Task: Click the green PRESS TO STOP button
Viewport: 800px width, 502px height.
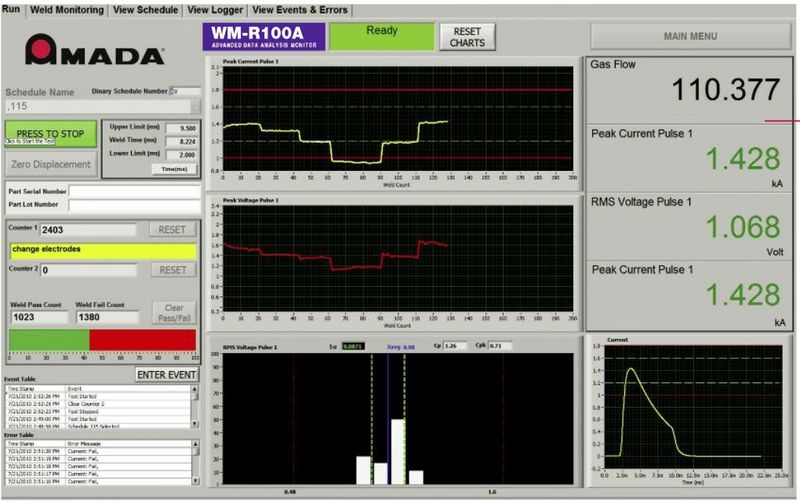Action: [x=51, y=134]
